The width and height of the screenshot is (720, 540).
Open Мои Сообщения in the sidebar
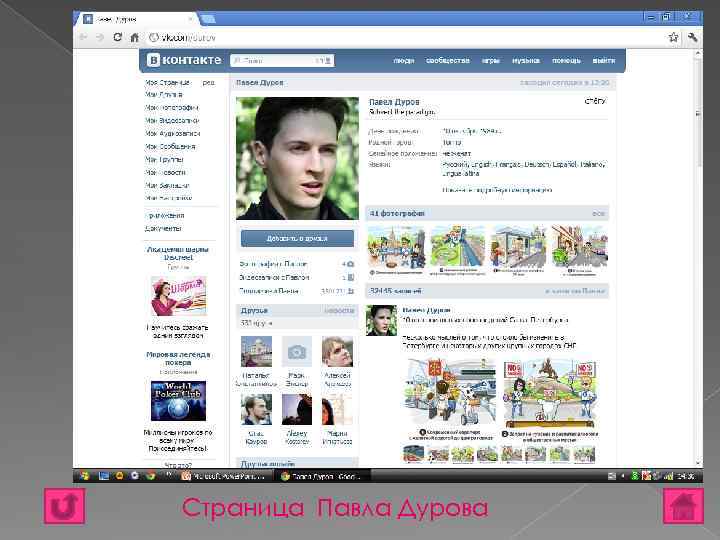(x=170, y=146)
